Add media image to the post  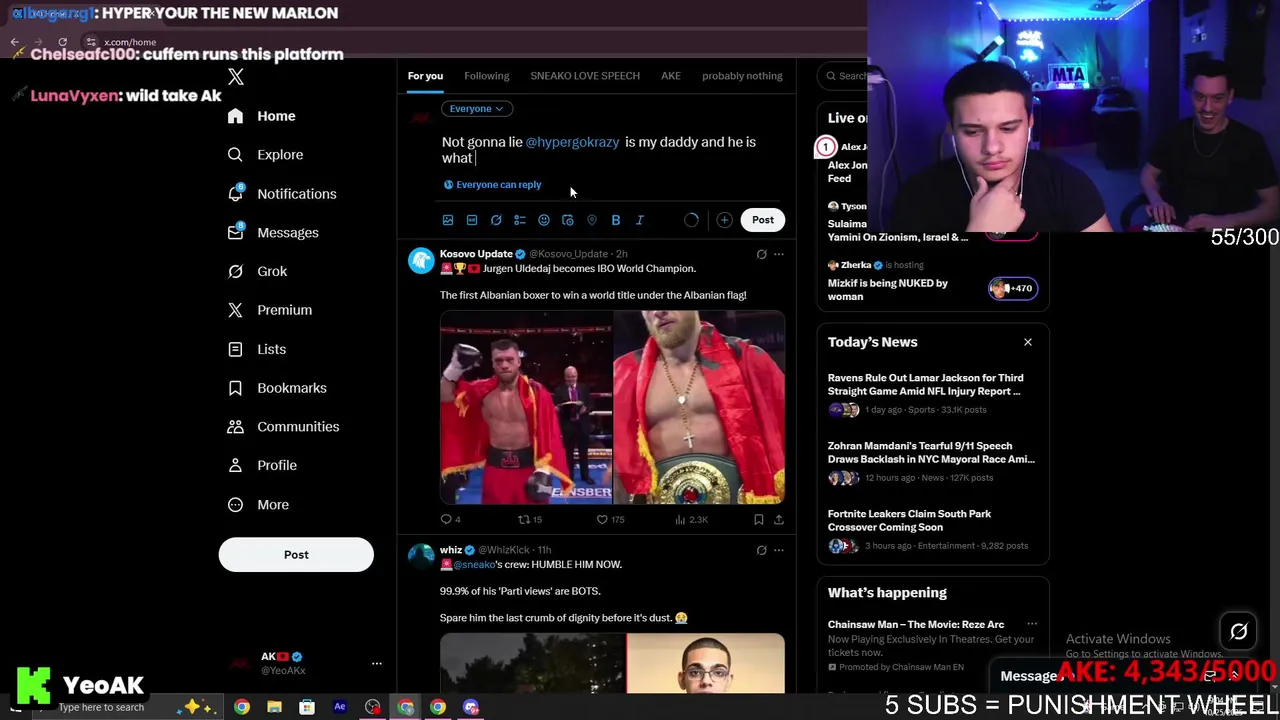(448, 220)
